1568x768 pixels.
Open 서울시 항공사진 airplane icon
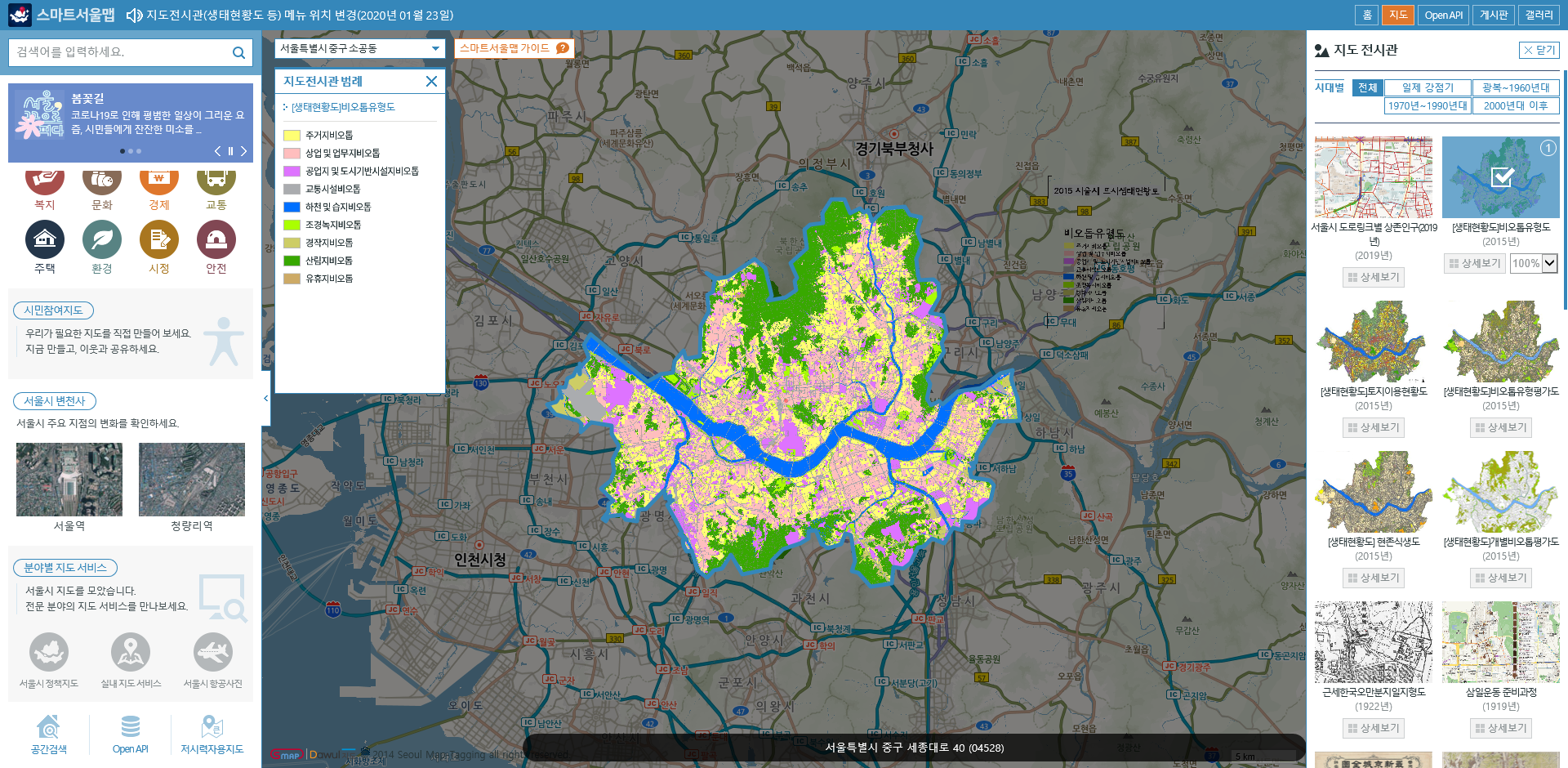pos(213,652)
